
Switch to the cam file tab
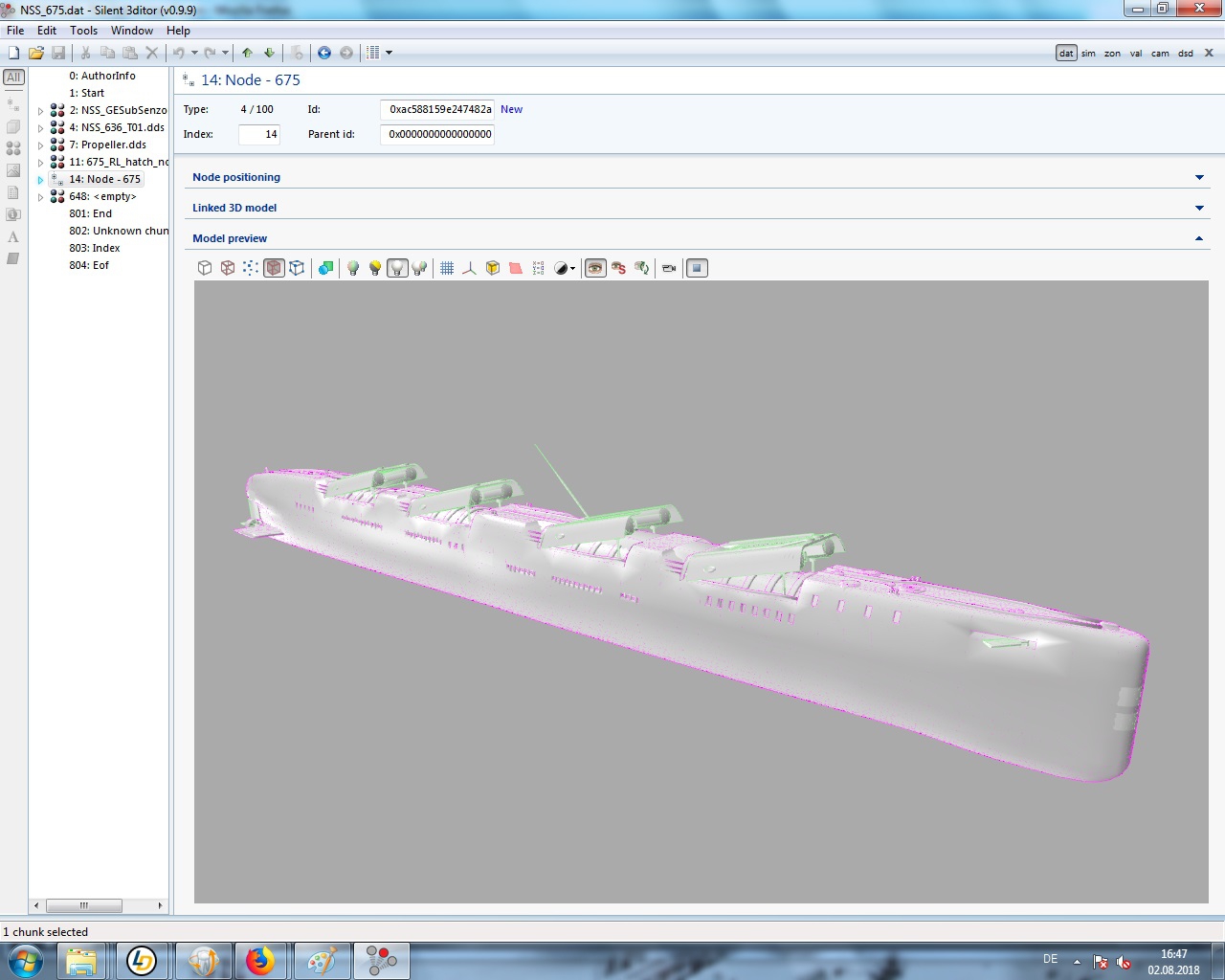(1160, 54)
